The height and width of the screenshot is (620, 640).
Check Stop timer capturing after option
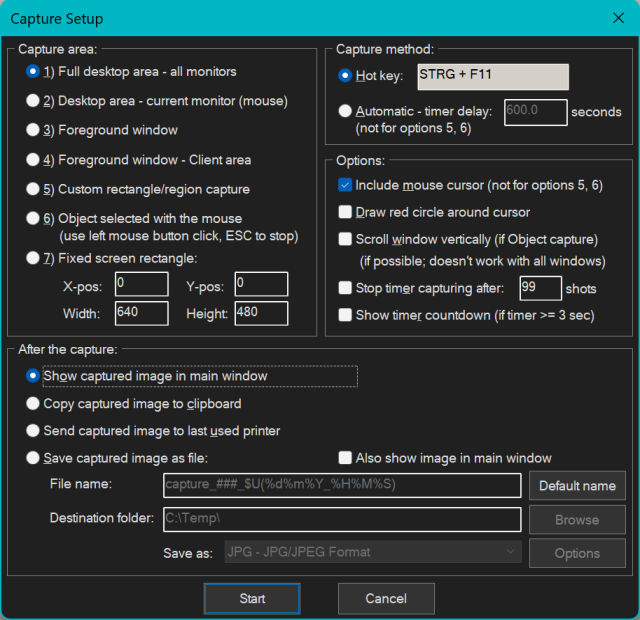(346, 288)
